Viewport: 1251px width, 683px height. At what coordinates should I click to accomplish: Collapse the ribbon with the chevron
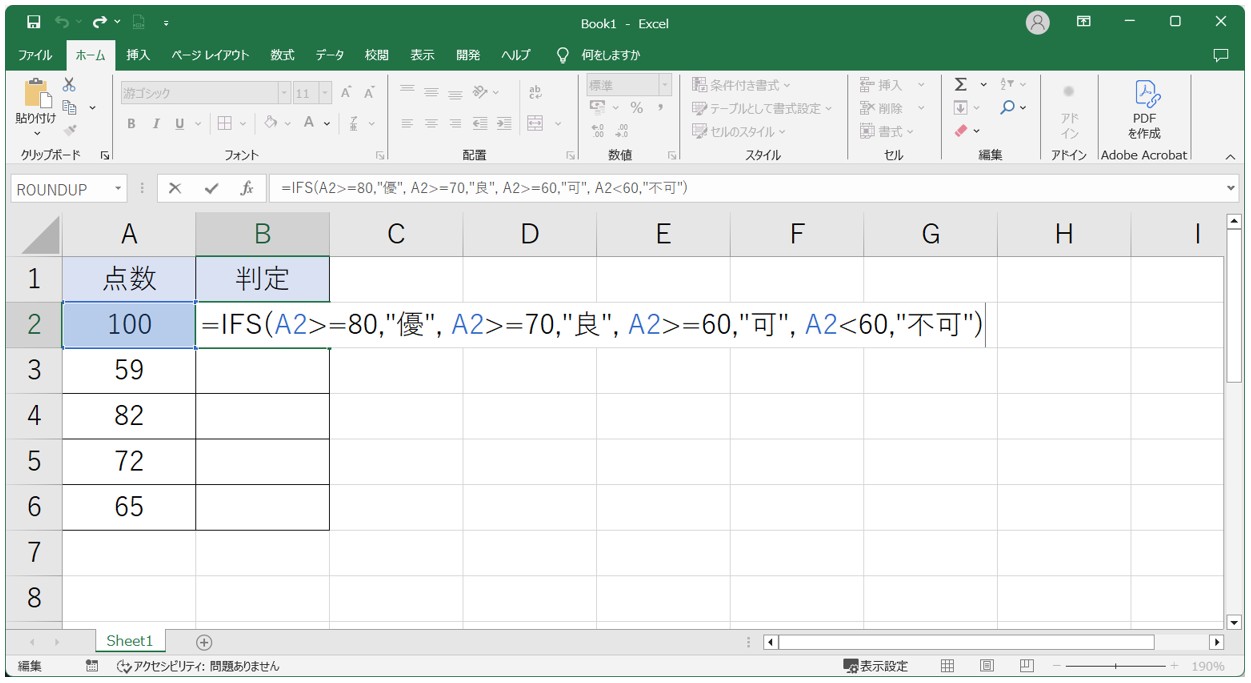tap(1230, 156)
